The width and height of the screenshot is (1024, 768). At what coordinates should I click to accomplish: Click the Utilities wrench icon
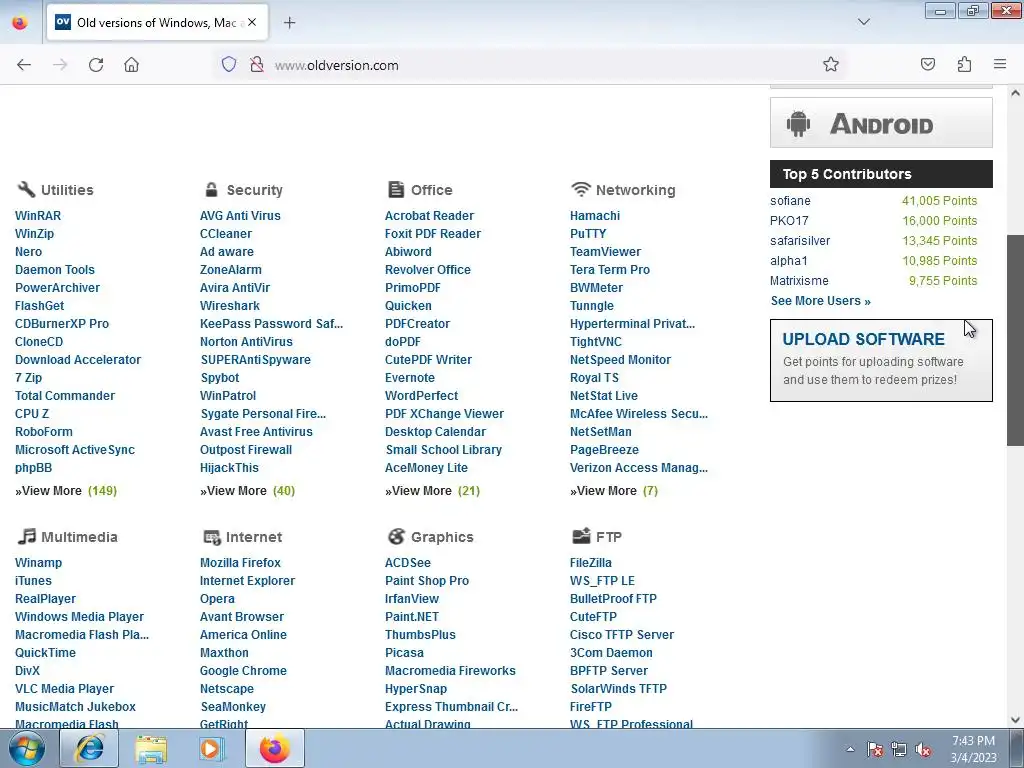pyautogui.click(x=25, y=189)
